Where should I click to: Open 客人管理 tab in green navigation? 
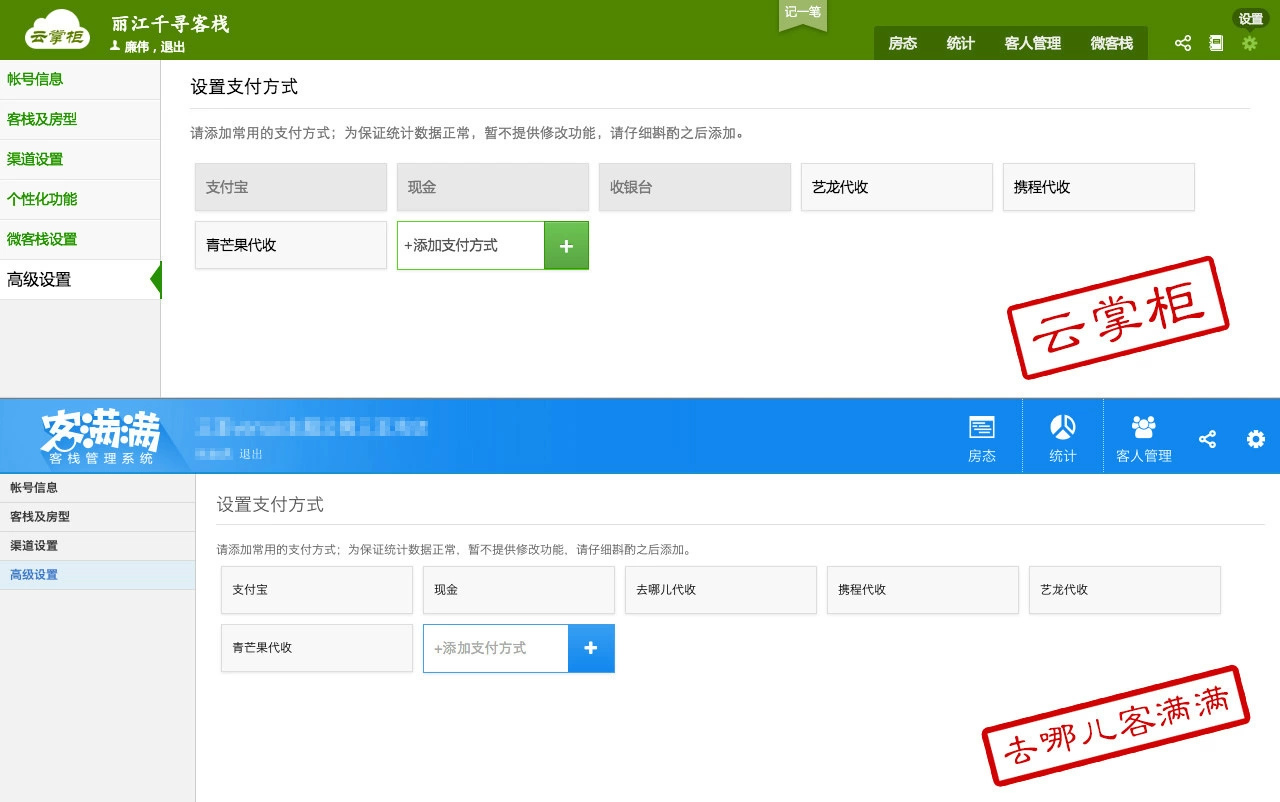pos(1033,43)
